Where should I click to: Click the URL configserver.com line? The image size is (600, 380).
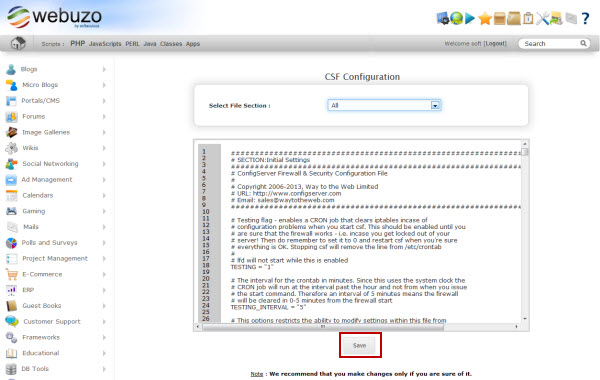pyautogui.click(x=286, y=194)
